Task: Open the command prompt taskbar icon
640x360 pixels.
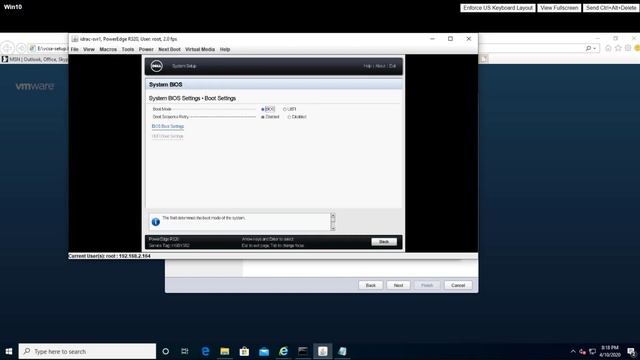Action: point(303,351)
